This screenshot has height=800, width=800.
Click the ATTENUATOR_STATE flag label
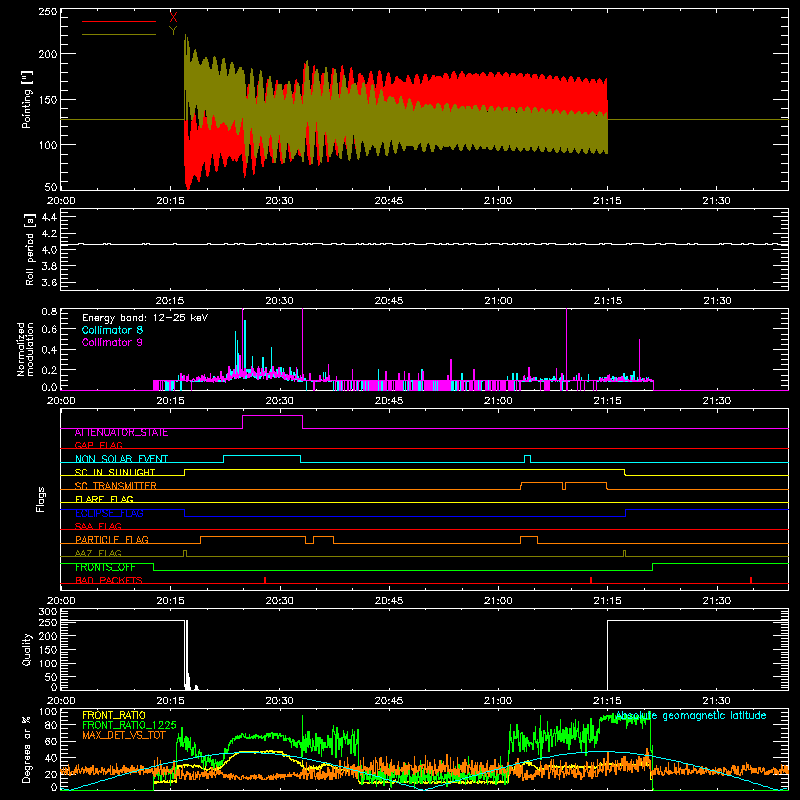tap(121, 433)
